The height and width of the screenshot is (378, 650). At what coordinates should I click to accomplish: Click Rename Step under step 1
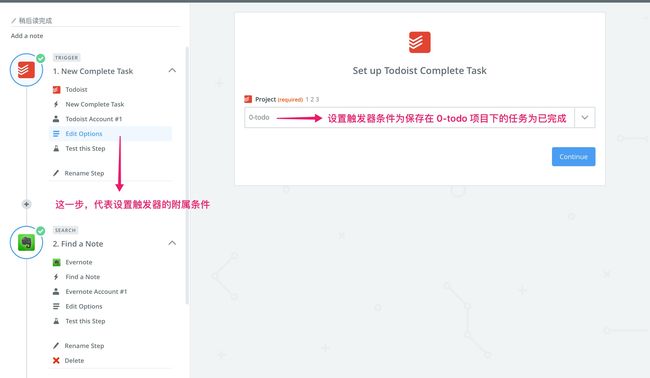[x=84, y=173]
